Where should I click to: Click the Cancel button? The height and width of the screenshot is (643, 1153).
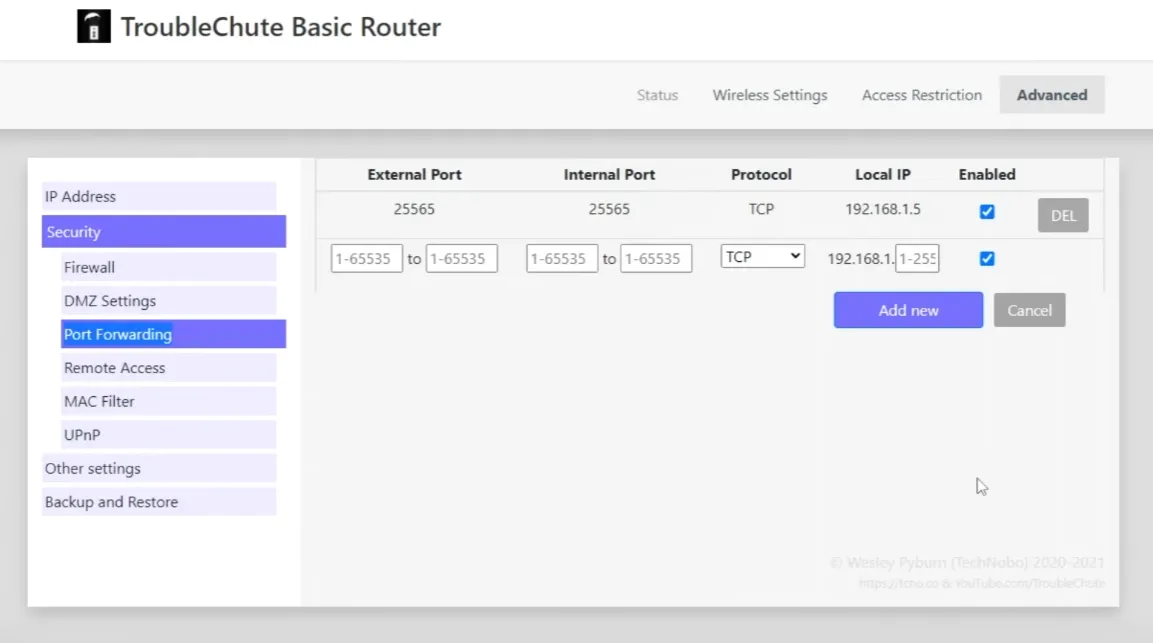pyautogui.click(x=1029, y=310)
